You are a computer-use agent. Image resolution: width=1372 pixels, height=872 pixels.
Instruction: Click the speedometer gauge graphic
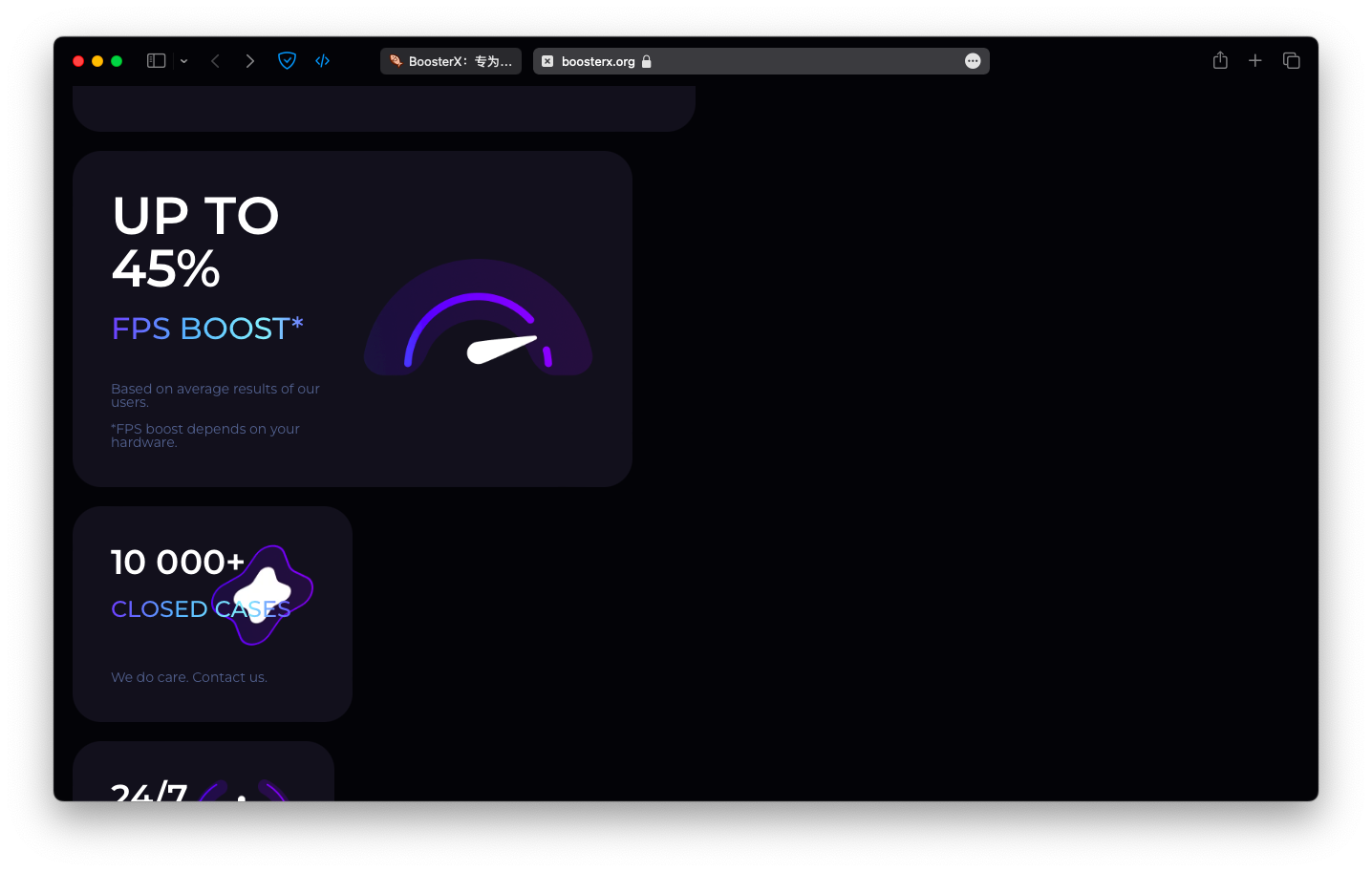(478, 320)
